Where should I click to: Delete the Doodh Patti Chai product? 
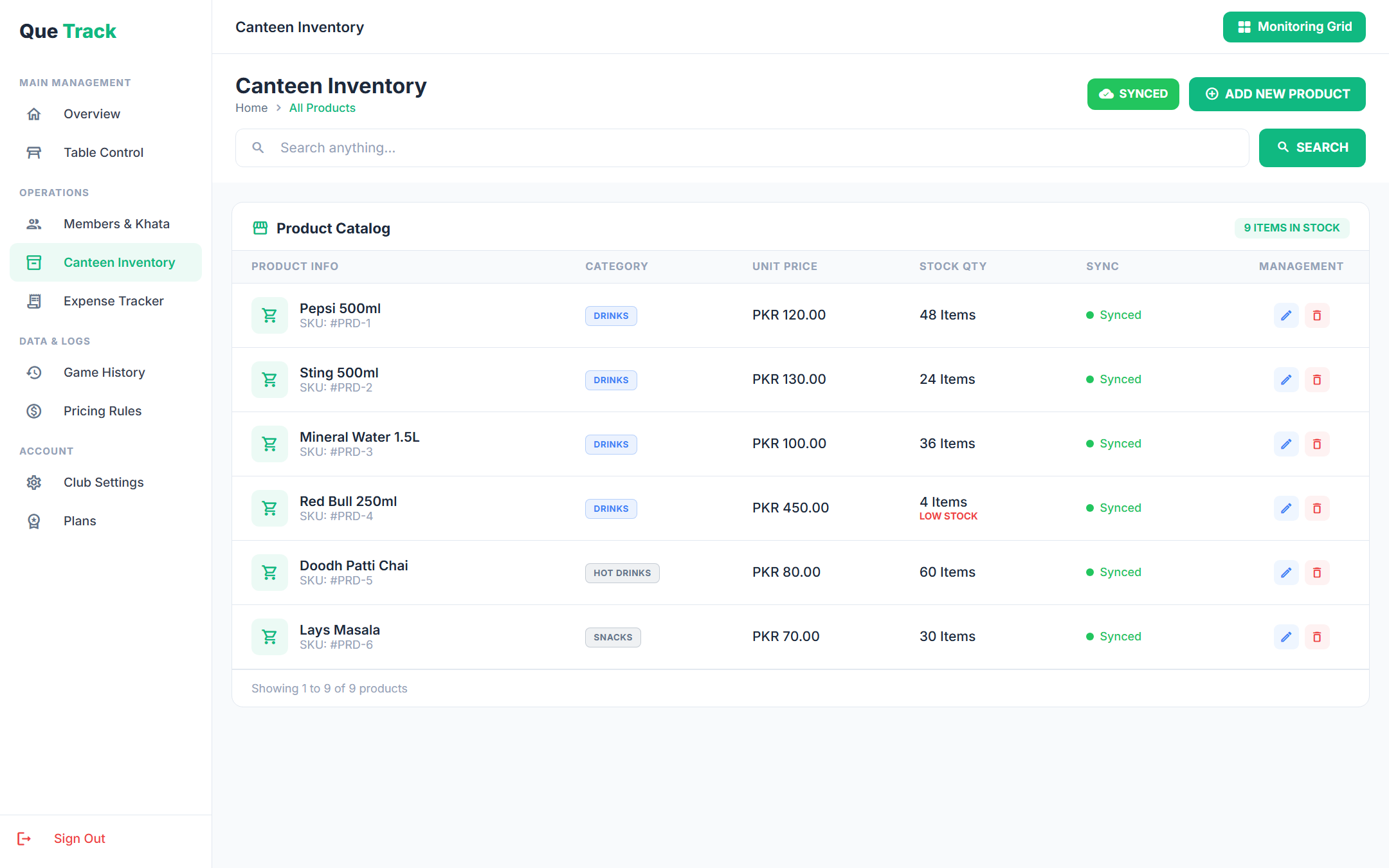click(1317, 572)
